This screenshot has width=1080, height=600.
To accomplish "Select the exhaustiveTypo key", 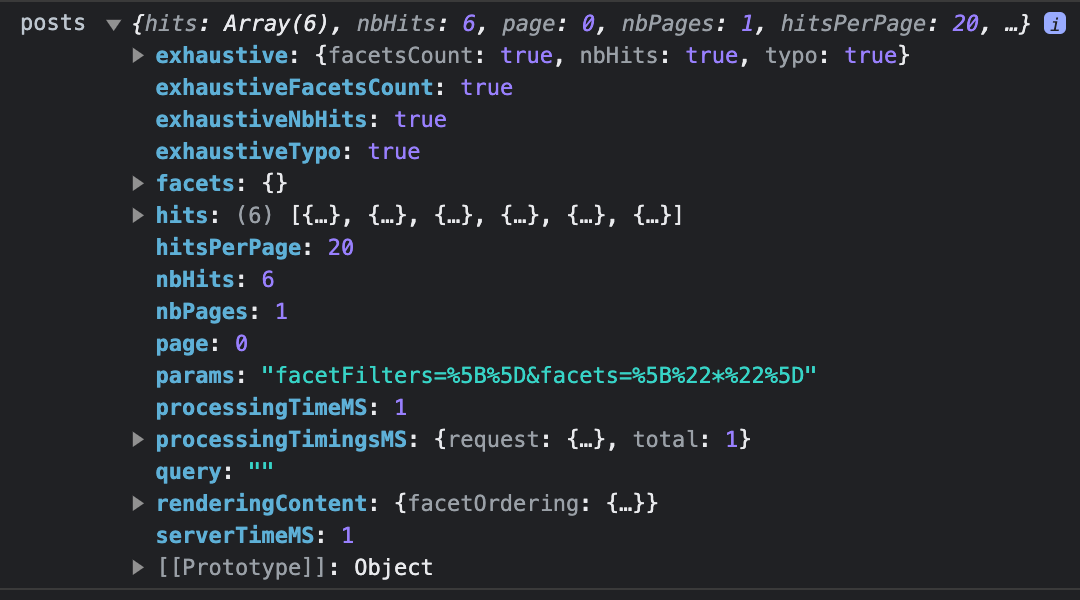I will tap(248, 152).
